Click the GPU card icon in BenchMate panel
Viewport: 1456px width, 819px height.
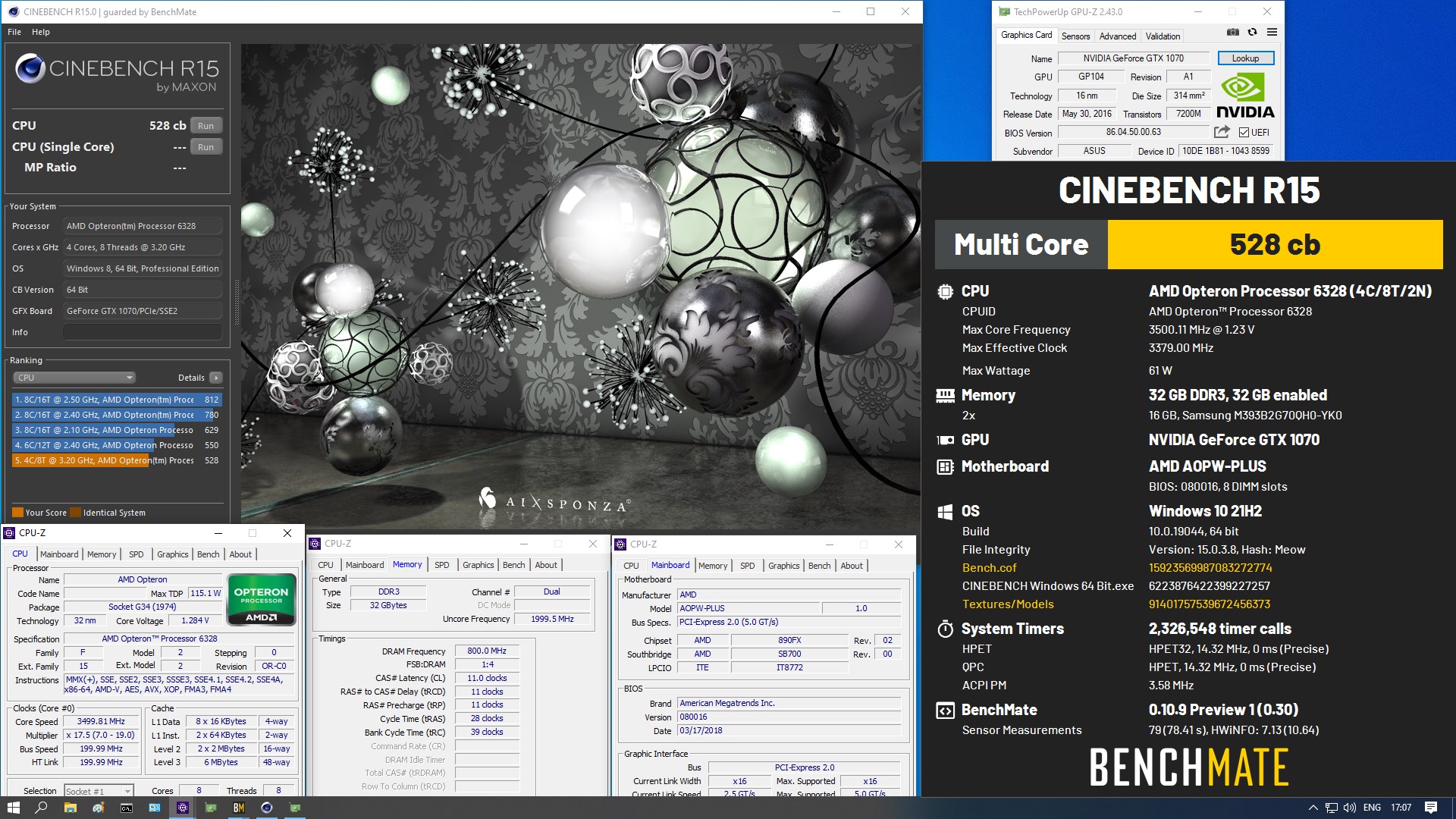click(x=945, y=441)
